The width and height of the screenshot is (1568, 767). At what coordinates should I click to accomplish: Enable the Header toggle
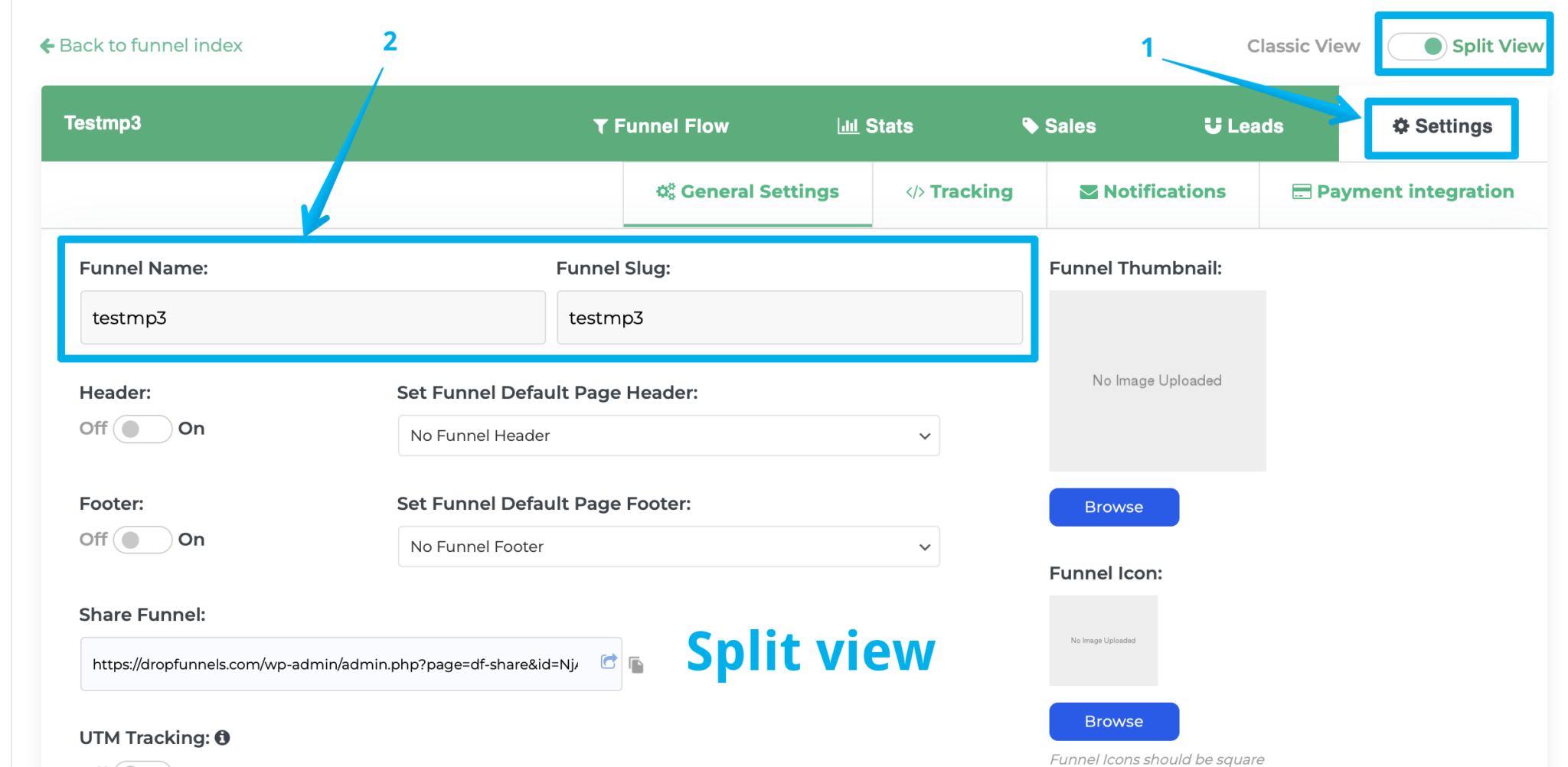tap(142, 429)
